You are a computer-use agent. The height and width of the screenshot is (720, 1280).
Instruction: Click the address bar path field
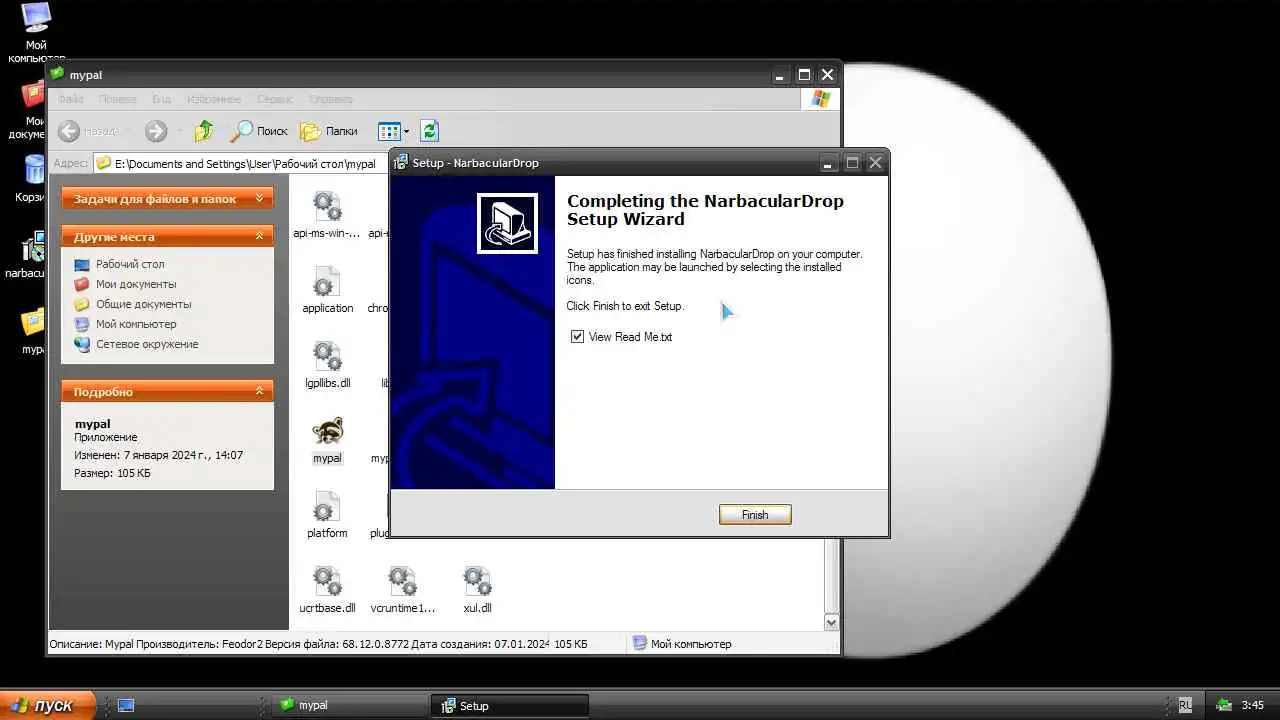[240, 164]
